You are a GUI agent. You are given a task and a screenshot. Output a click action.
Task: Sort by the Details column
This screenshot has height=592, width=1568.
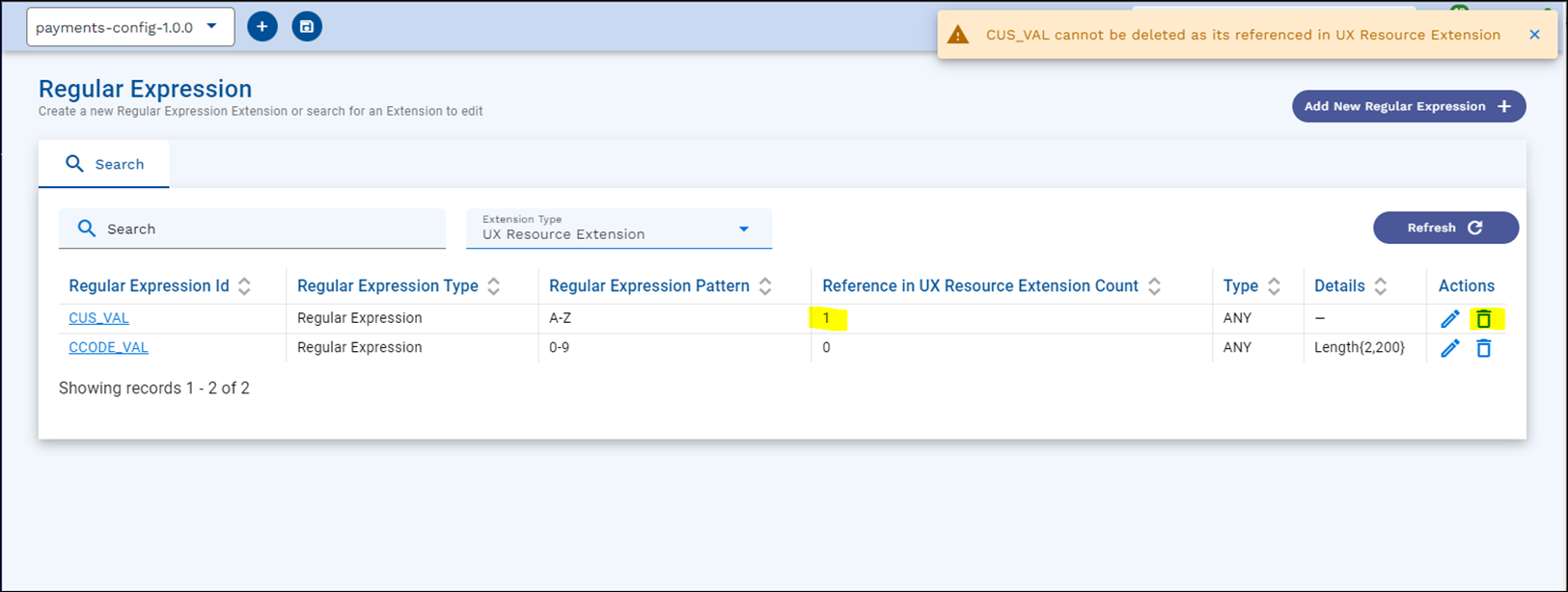coord(1380,286)
